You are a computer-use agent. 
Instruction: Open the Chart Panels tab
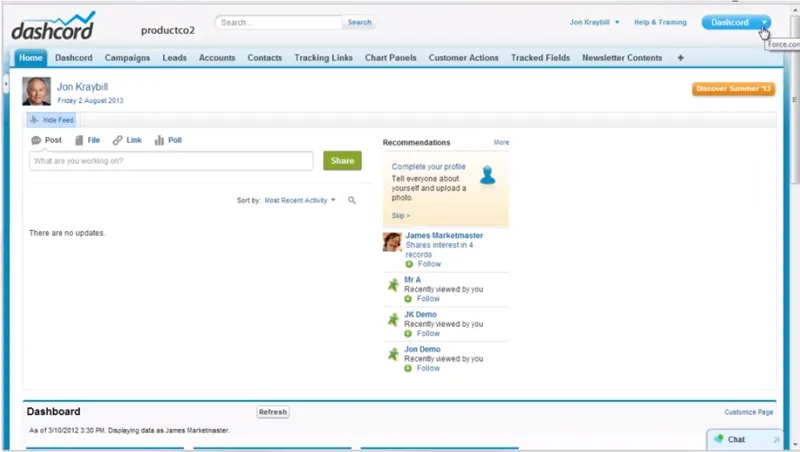pyautogui.click(x=391, y=58)
